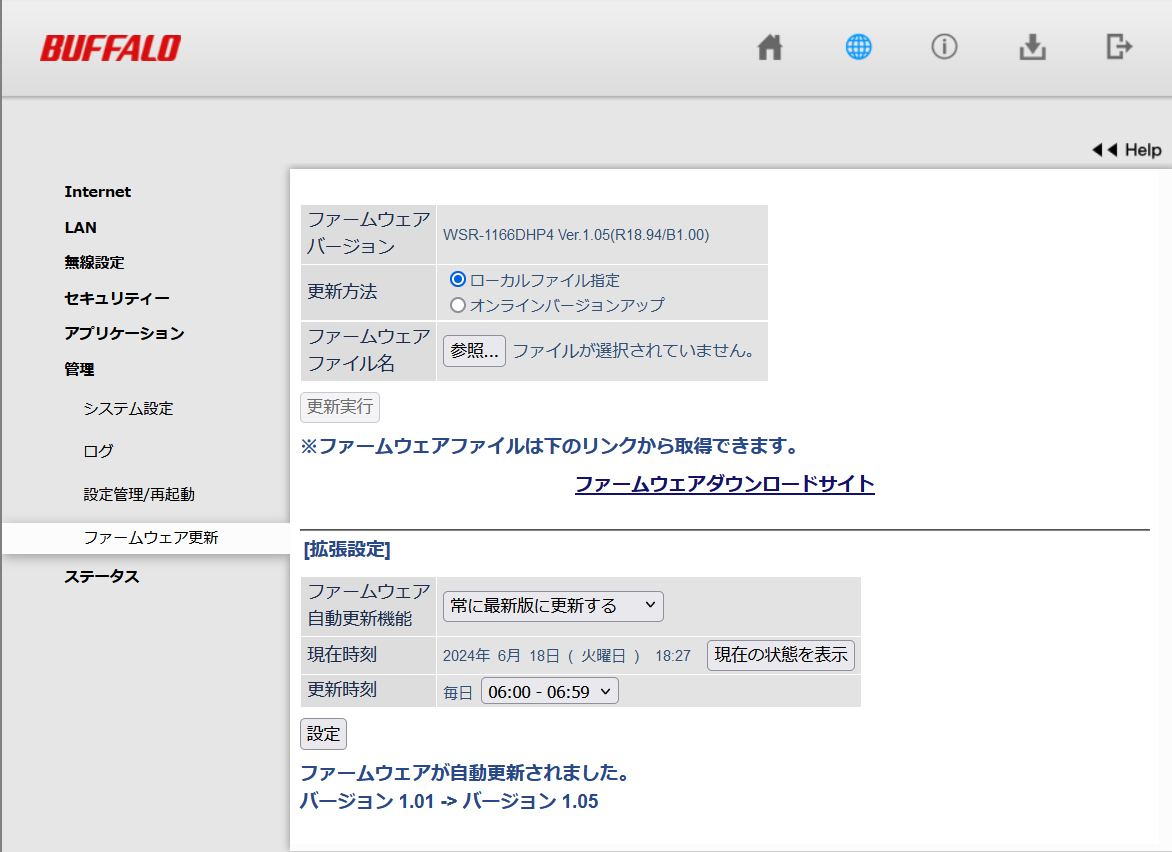Open the ログ submenu item

[98, 451]
